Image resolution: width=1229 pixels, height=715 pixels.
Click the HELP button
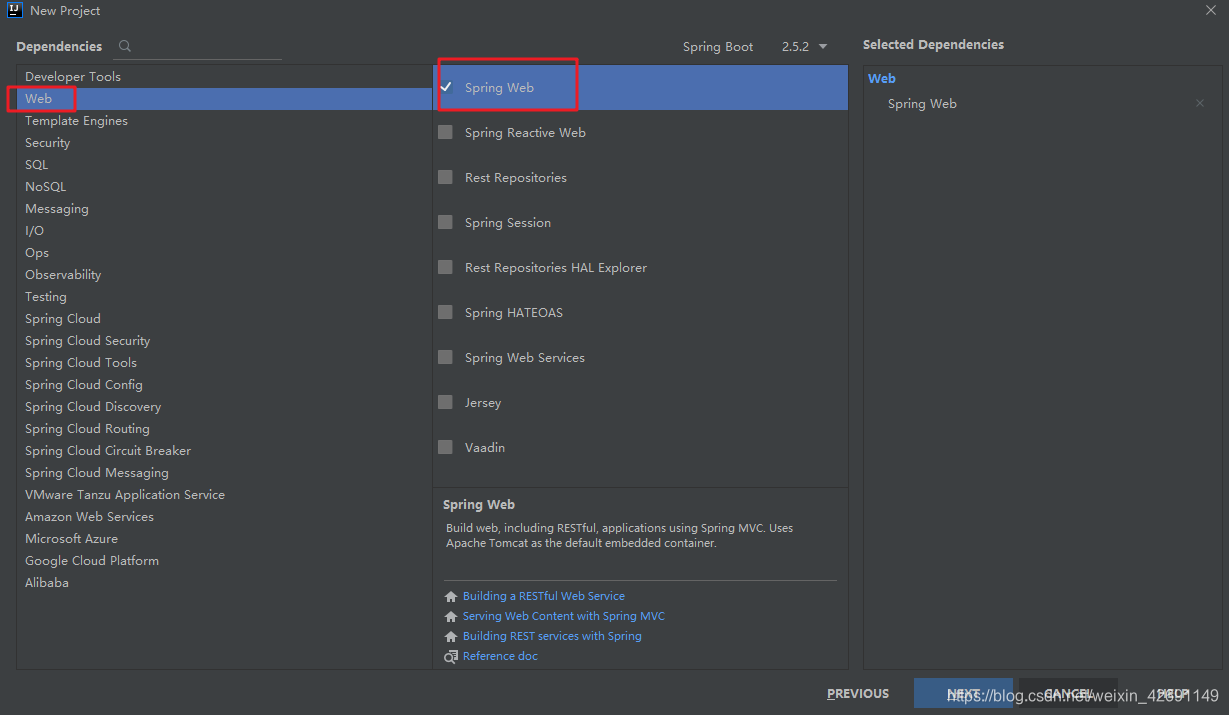point(1173,693)
